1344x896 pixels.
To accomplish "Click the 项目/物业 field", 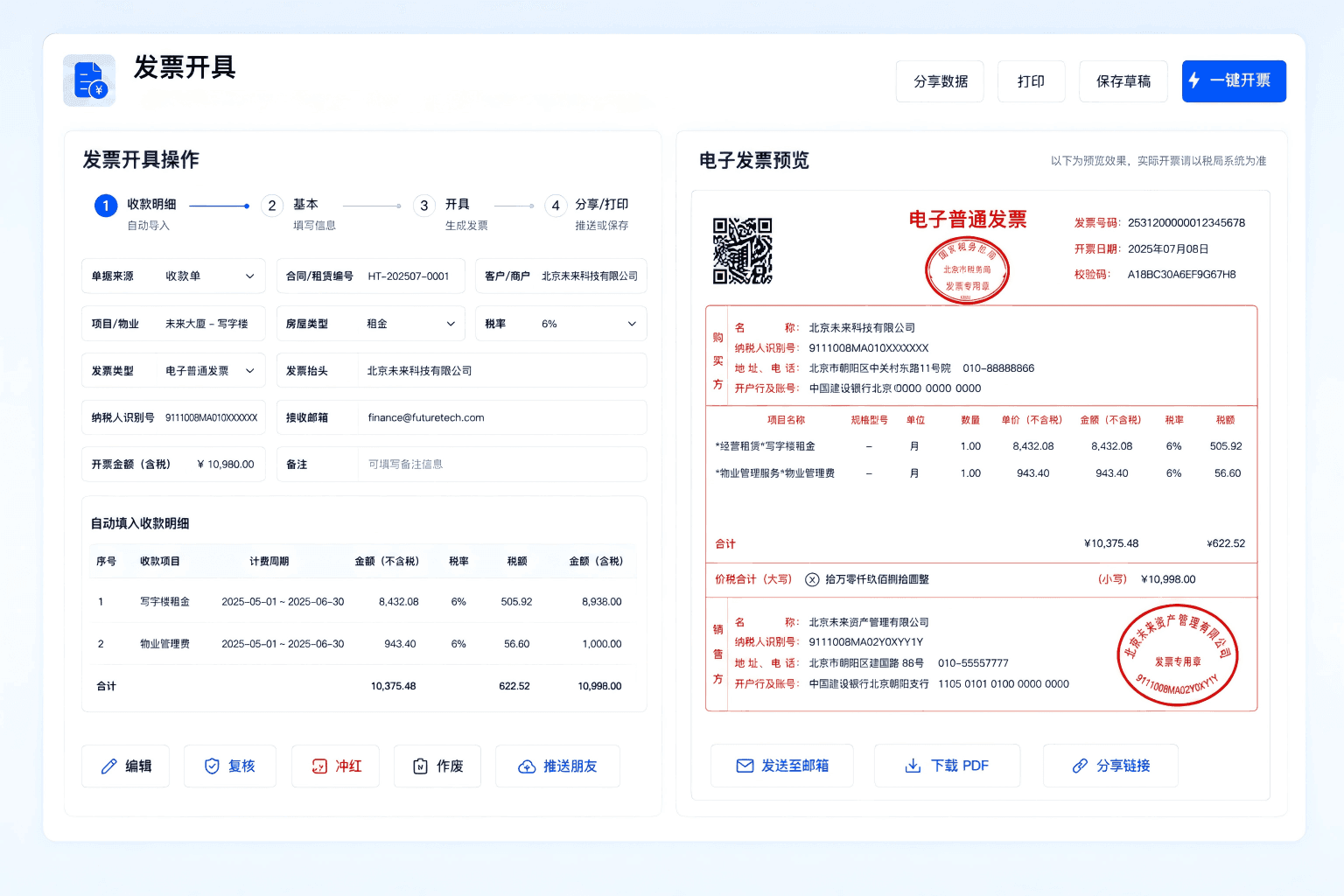I will (173, 324).
